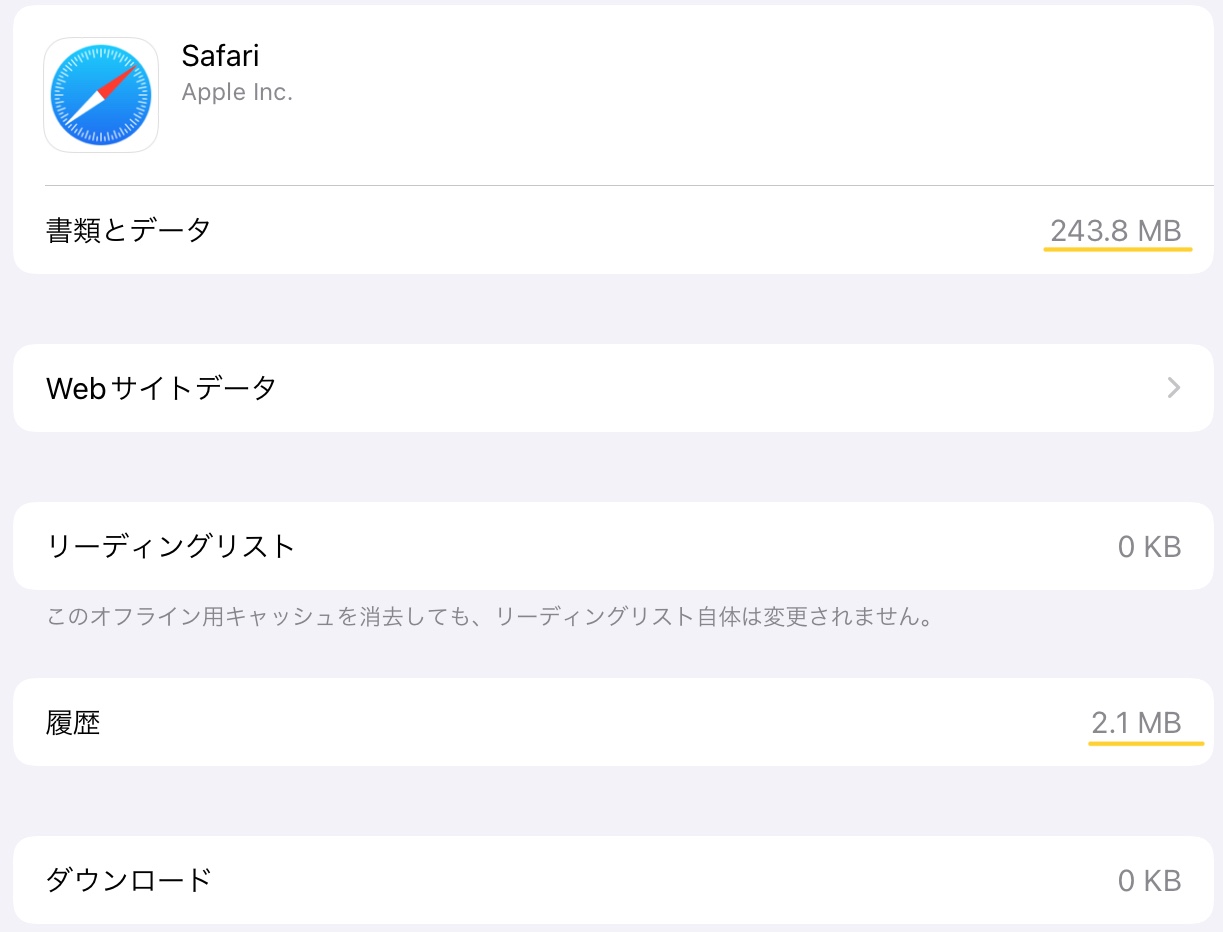The width and height of the screenshot is (1223, 932).
Task: Click the リーディングリスト 0 KB value
Action: pos(1149,547)
